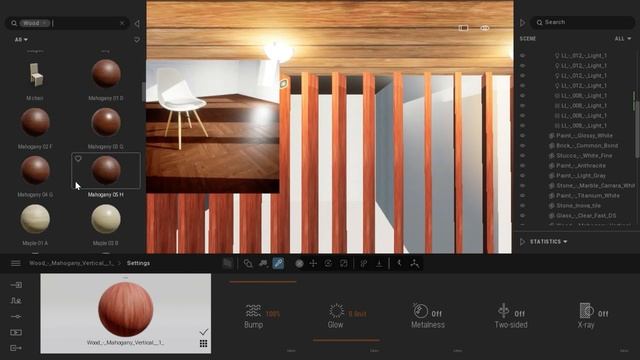Open the Media dock icon
The image size is (640, 360).
[16, 332]
